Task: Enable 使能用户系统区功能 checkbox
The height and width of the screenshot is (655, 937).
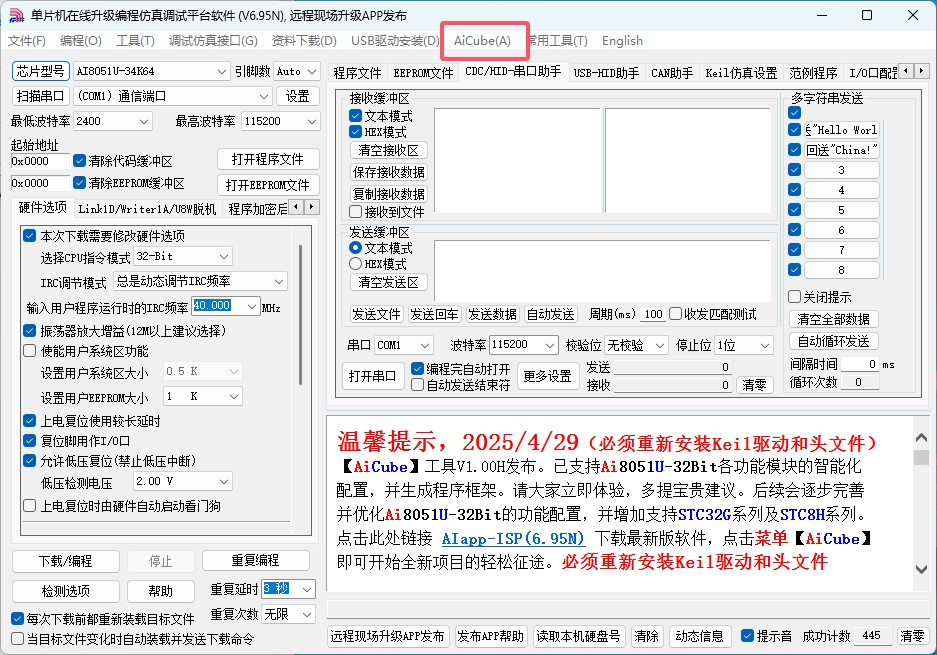Action: (29, 351)
